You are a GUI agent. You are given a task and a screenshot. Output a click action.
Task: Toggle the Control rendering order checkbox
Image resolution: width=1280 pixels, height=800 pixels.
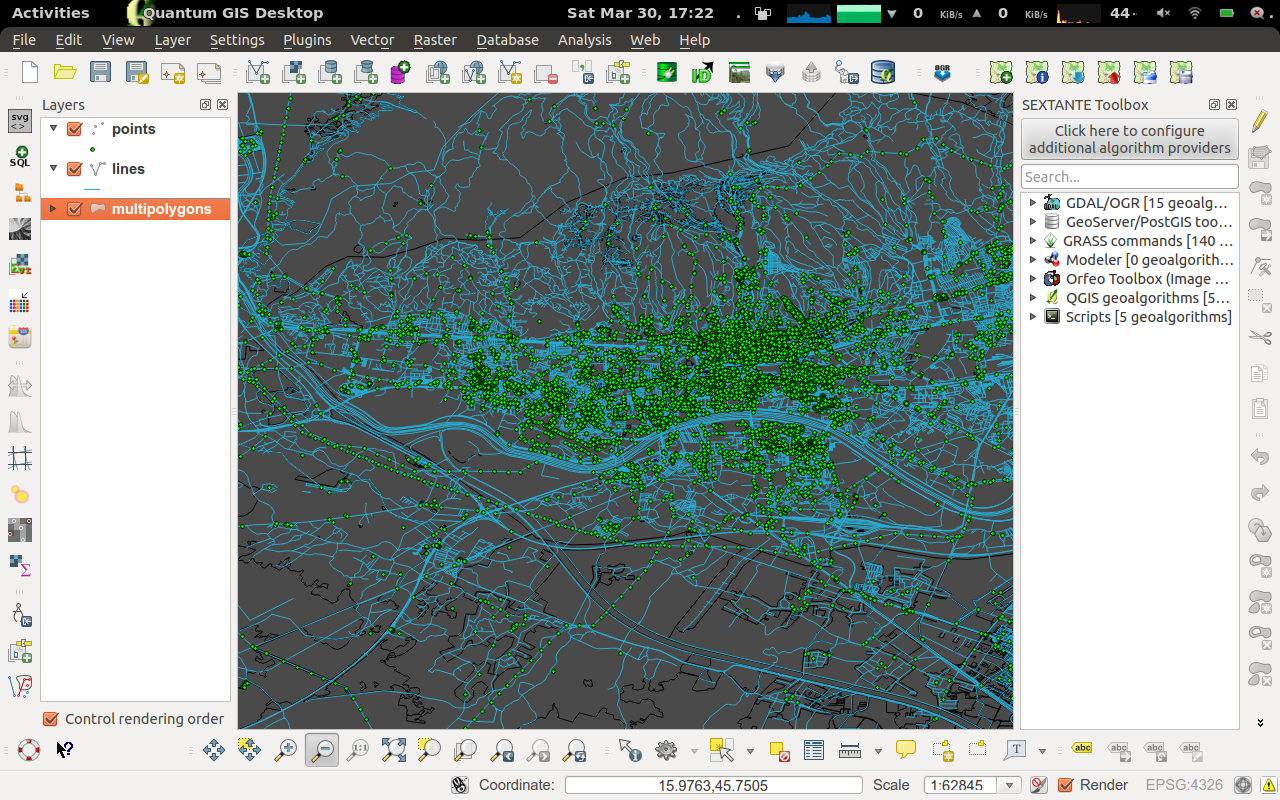(x=50, y=719)
